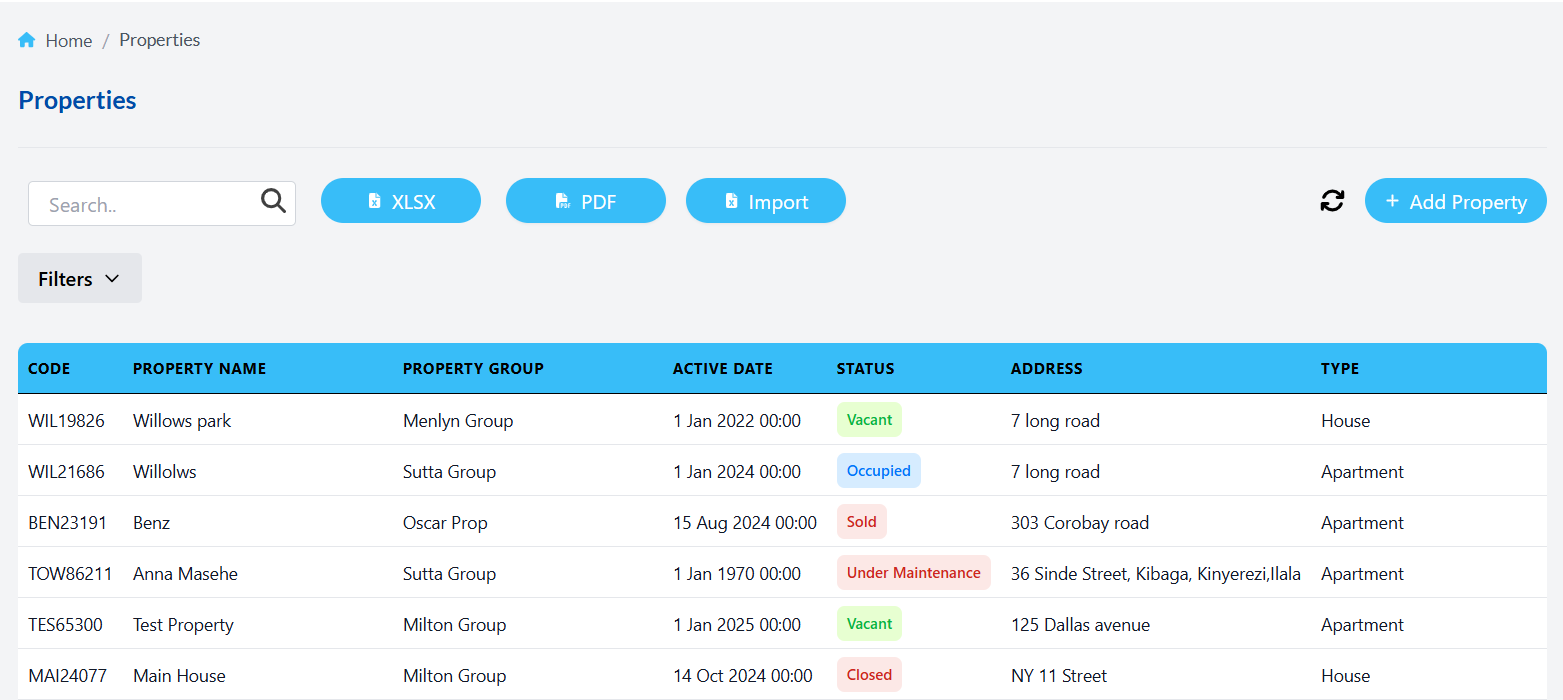Screen dimensions: 1563x700
Task: Sort by Active Date column header
Action: [722, 369]
